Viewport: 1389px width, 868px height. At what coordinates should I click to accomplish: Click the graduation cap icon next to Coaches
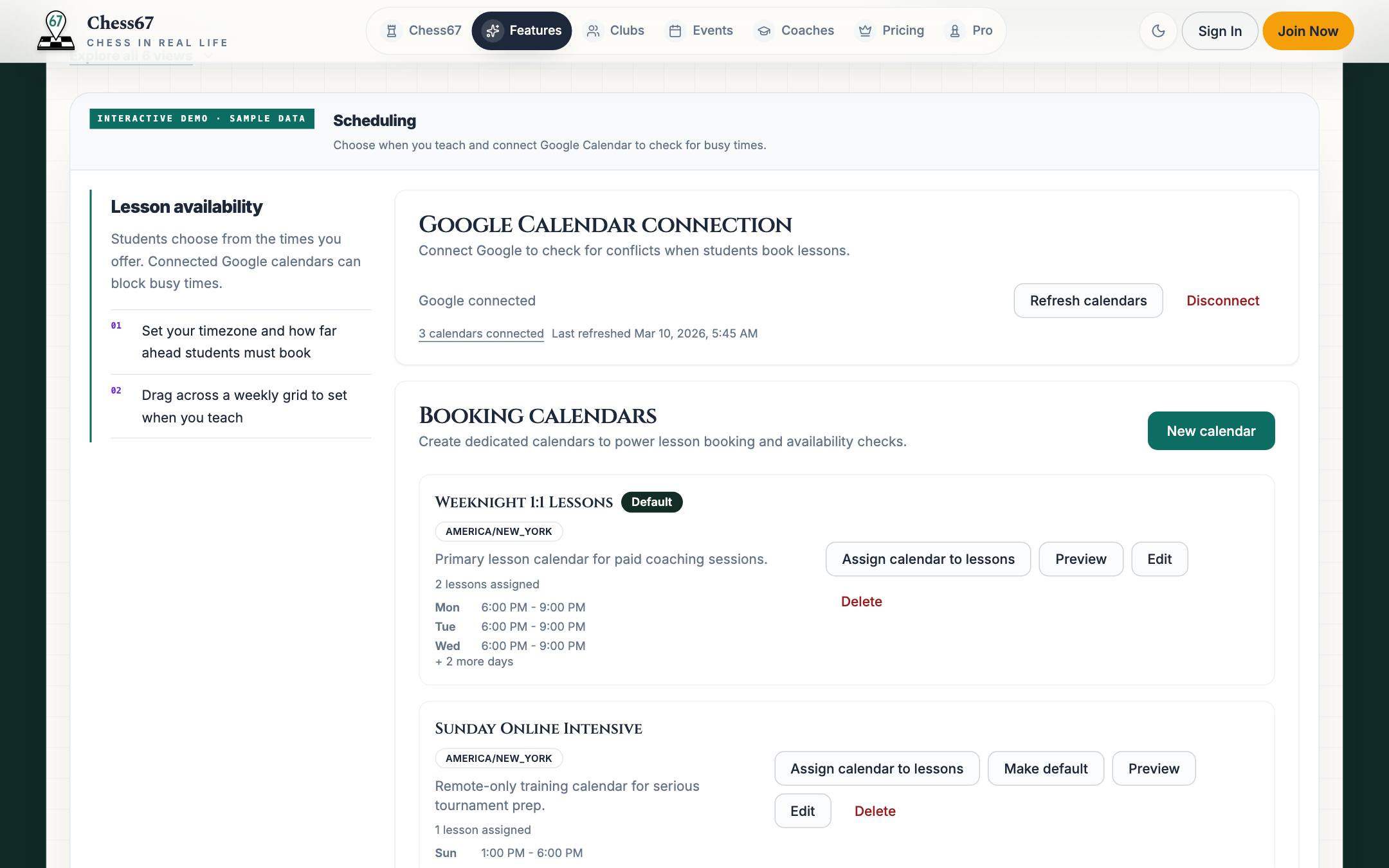(x=764, y=31)
